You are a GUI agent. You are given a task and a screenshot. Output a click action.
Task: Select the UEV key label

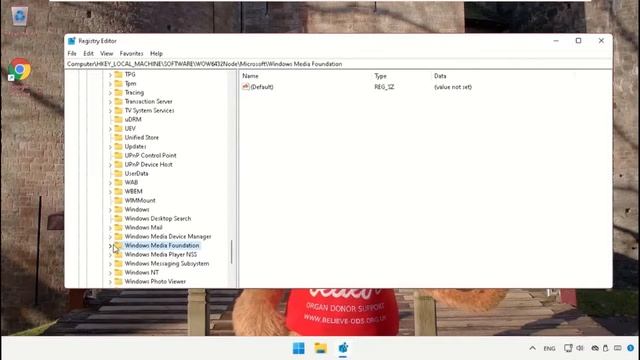(130, 128)
